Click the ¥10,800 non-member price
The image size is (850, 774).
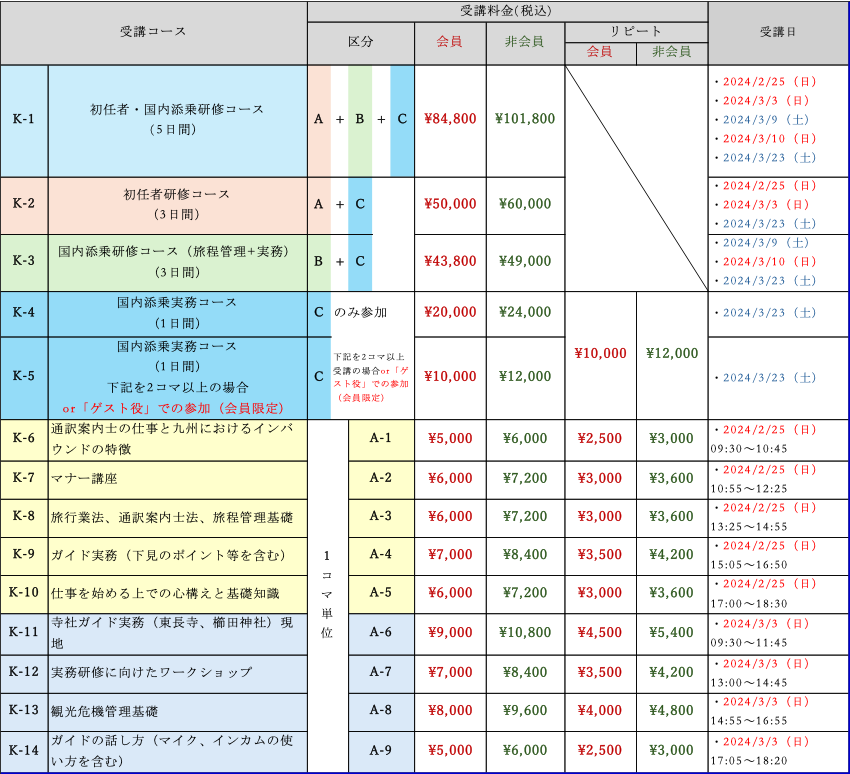pos(525,633)
